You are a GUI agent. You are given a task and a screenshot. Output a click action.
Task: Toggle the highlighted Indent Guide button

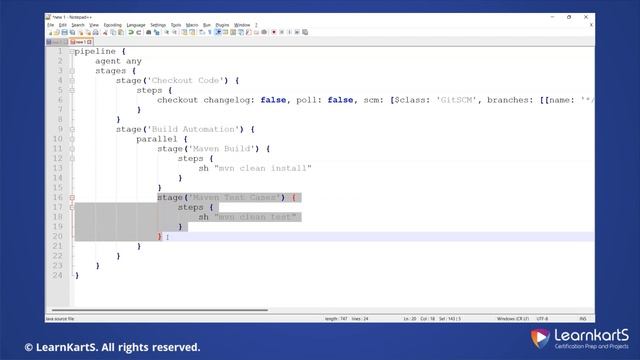[x=218, y=32]
